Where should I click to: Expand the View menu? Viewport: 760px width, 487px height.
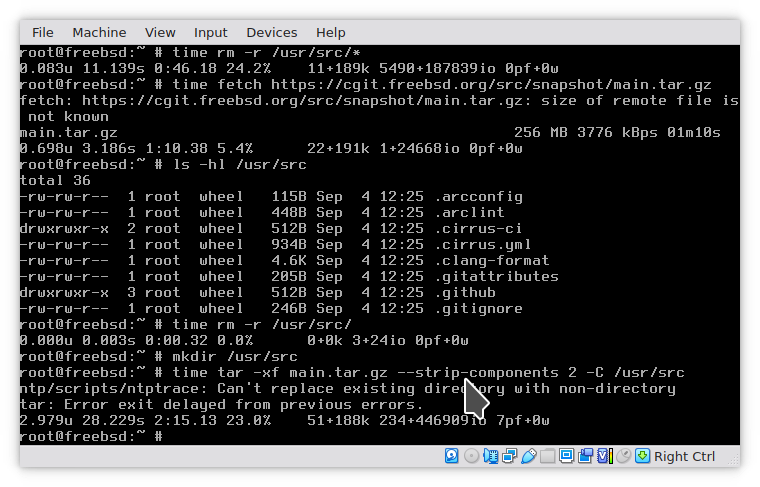tap(160, 33)
